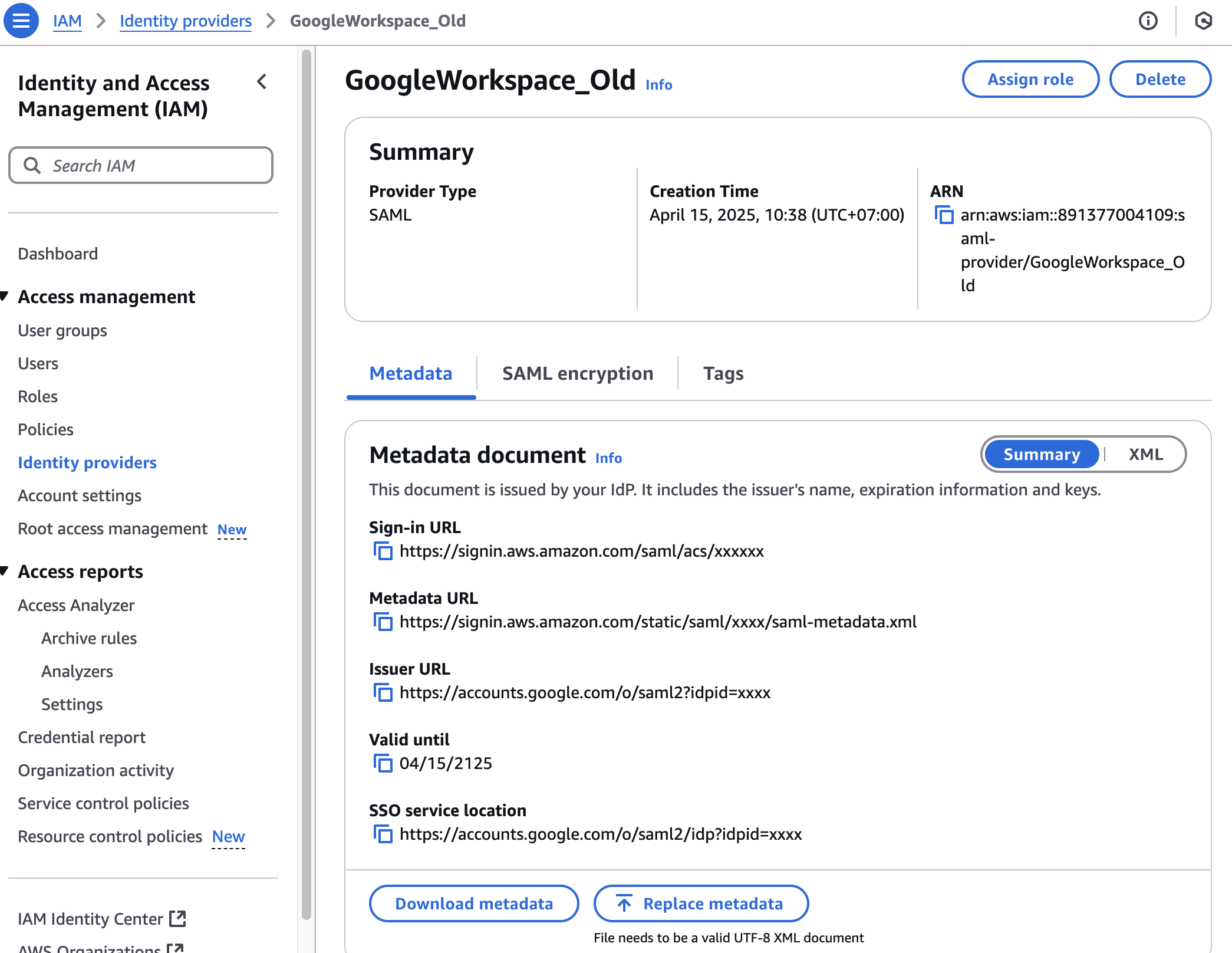Copy the Metadata URL
Image resolution: width=1232 pixels, height=953 pixels.
coord(383,622)
